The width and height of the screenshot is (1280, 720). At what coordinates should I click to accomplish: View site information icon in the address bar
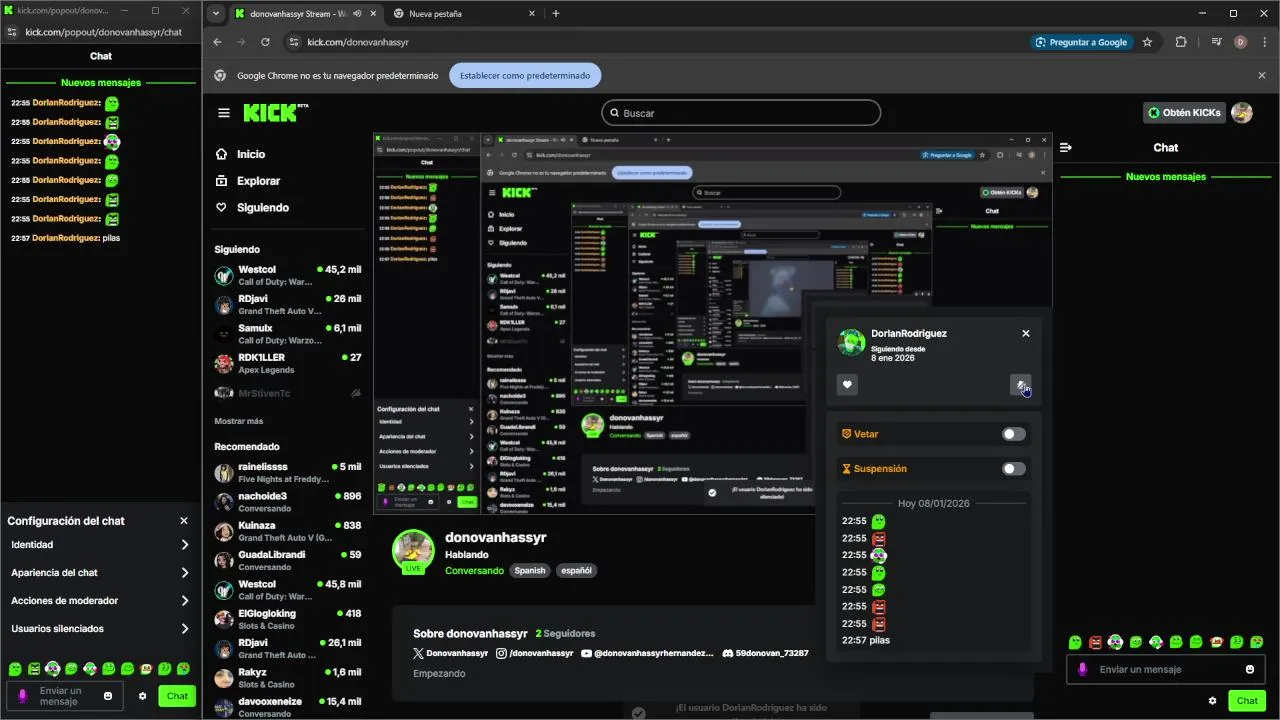(x=294, y=42)
